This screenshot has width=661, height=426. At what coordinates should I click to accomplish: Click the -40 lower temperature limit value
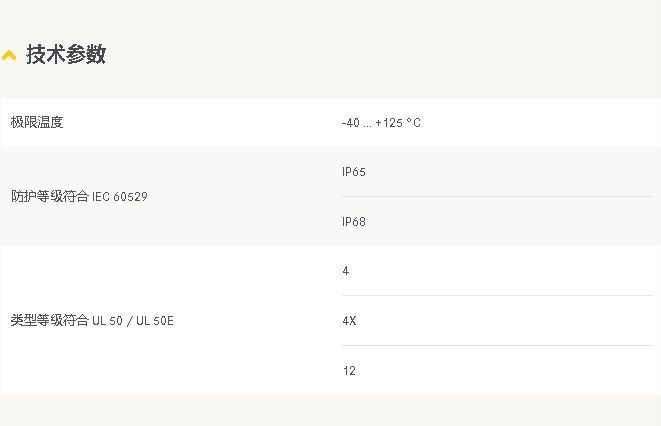[x=350, y=123]
